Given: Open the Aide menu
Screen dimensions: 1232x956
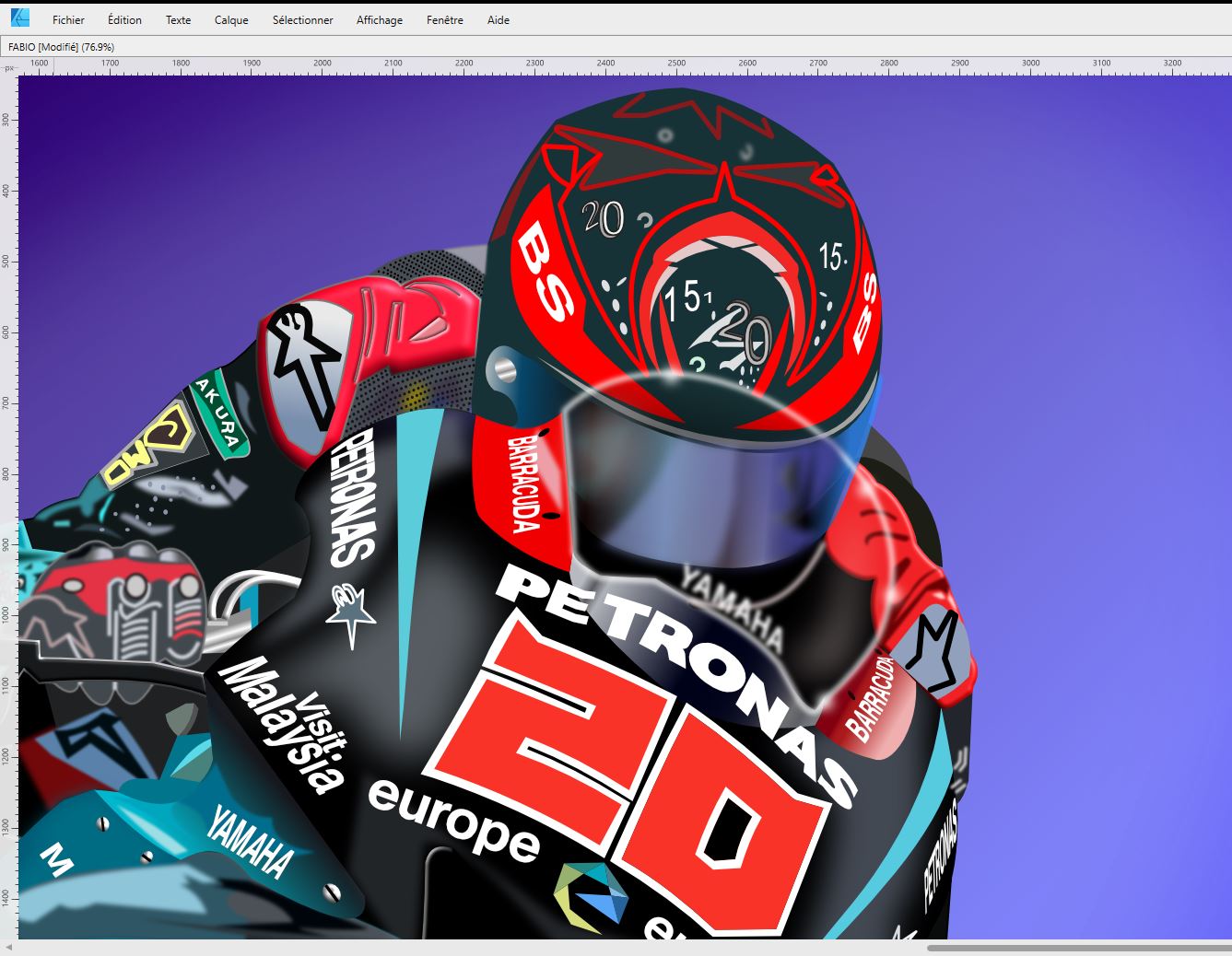Looking at the screenshot, I should 499,19.
